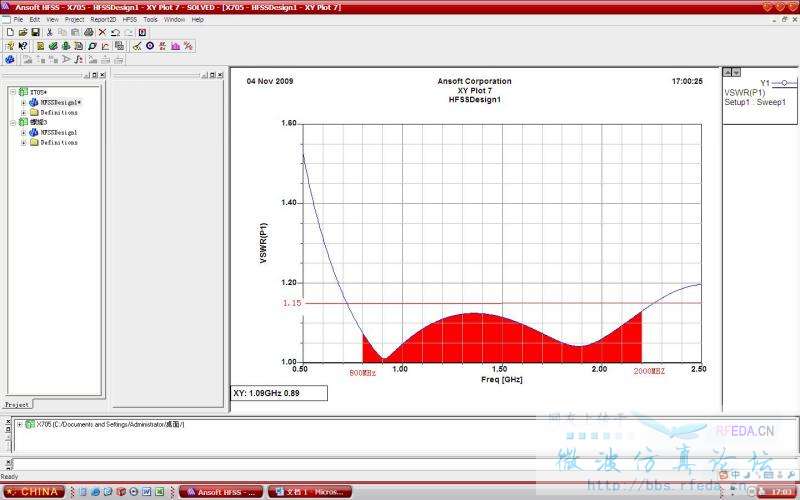The height and width of the screenshot is (500, 800).
Task: Click the letter A text icon in third toolbar
Action: pyautogui.click(x=66, y=59)
